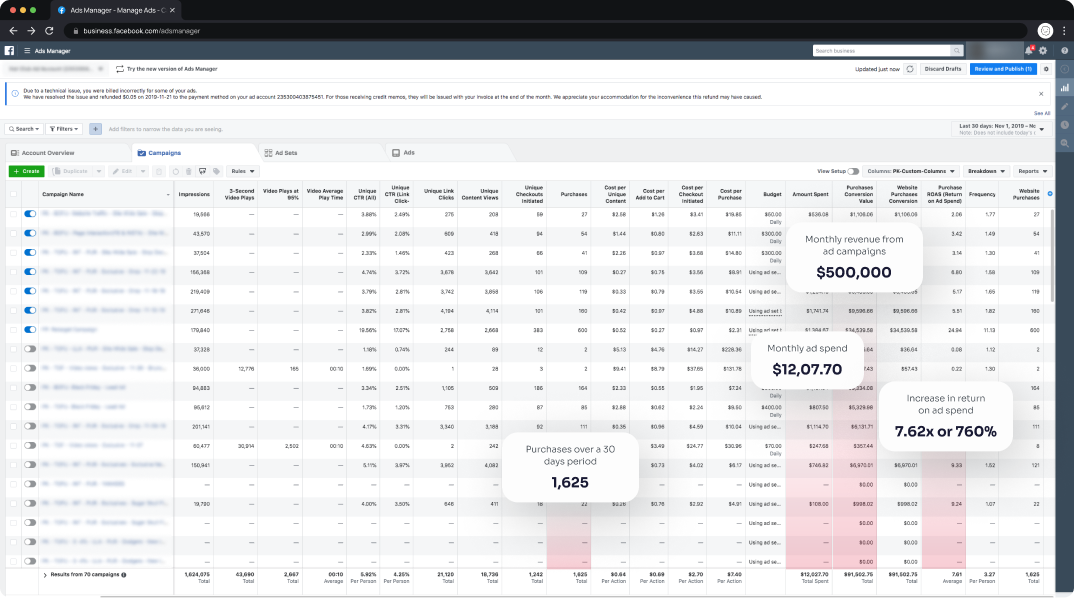The image size is (1074, 598).
Task: Click the pencil edit icon in sidebar
Action: (1064, 106)
